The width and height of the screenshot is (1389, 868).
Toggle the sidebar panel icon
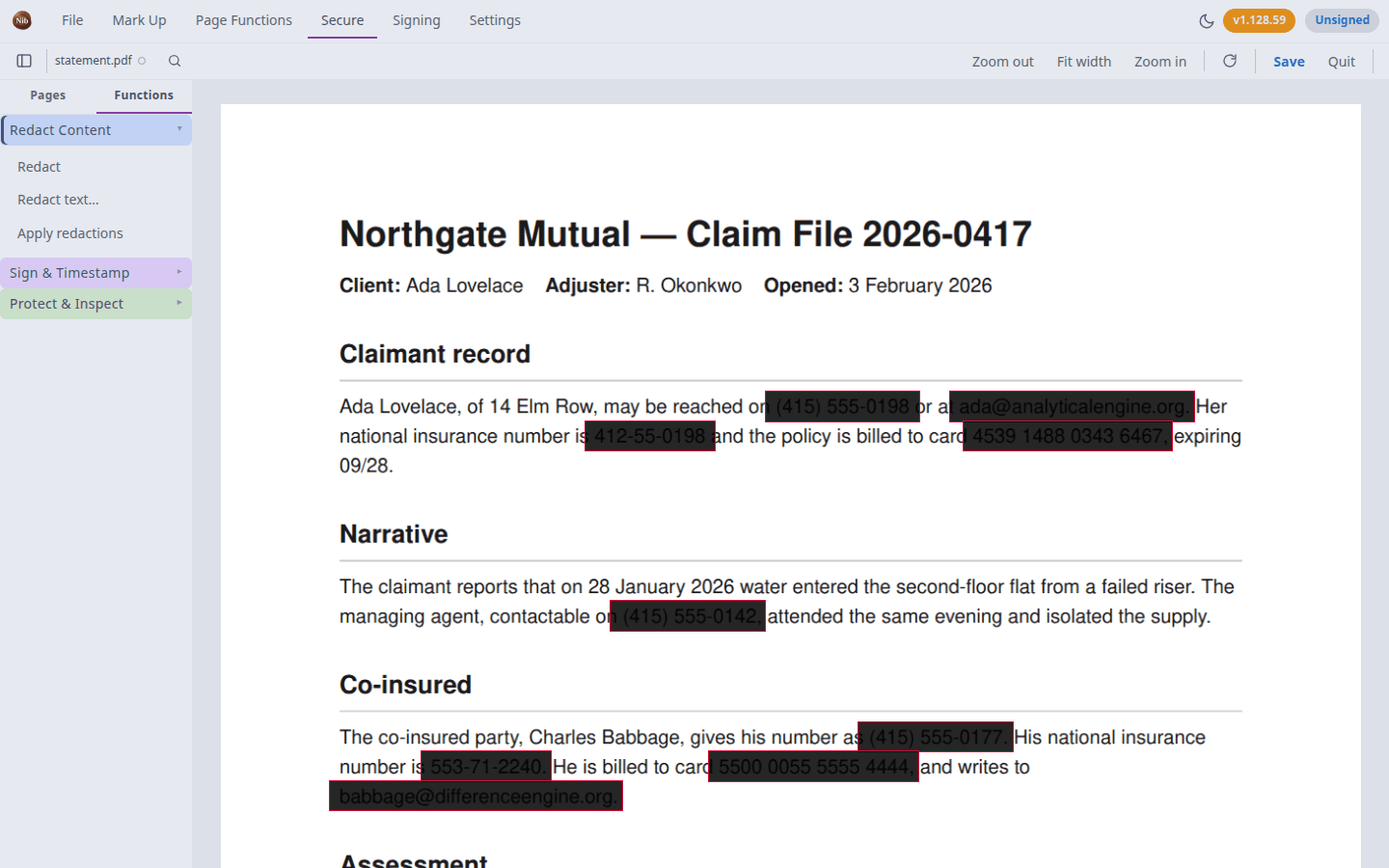click(24, 61)
